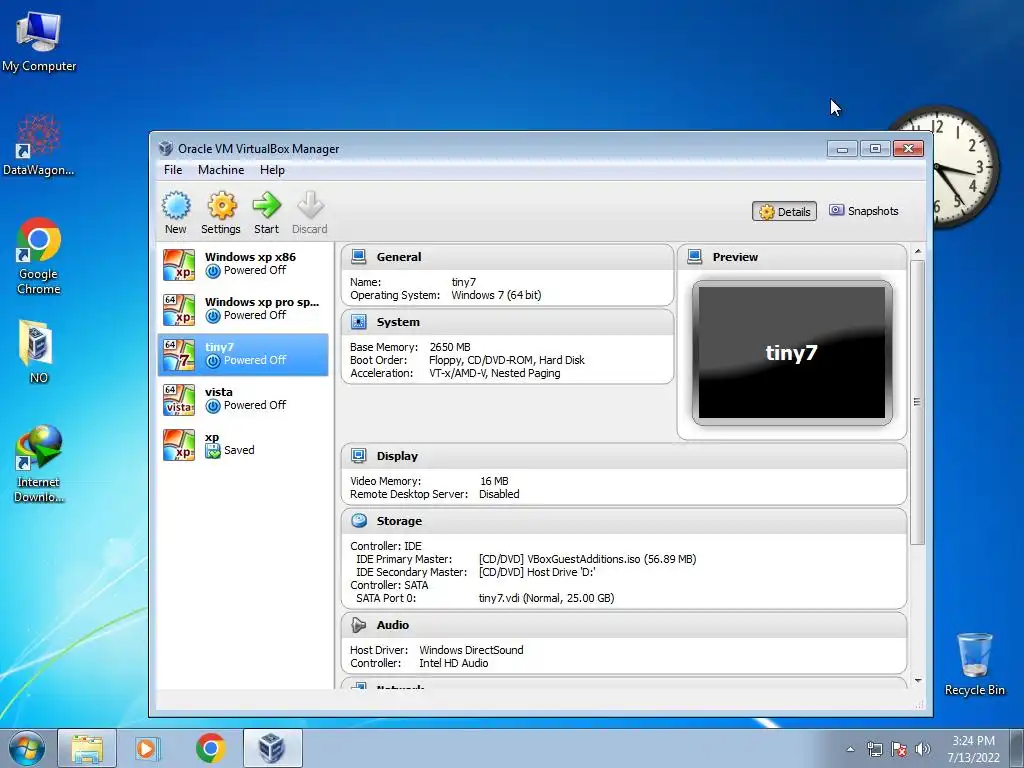Click the network tray icon
The image size is (1024, 768).
tap(874, 749)
